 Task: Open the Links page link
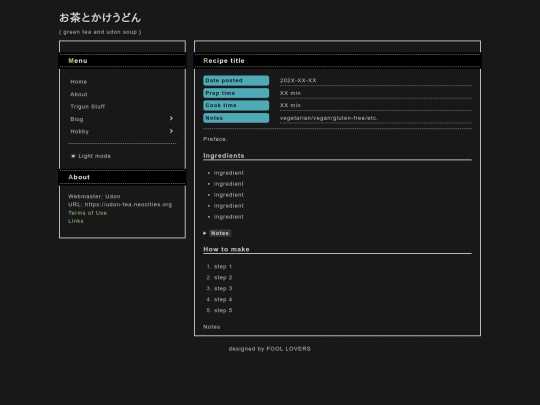tap(75, 221)
